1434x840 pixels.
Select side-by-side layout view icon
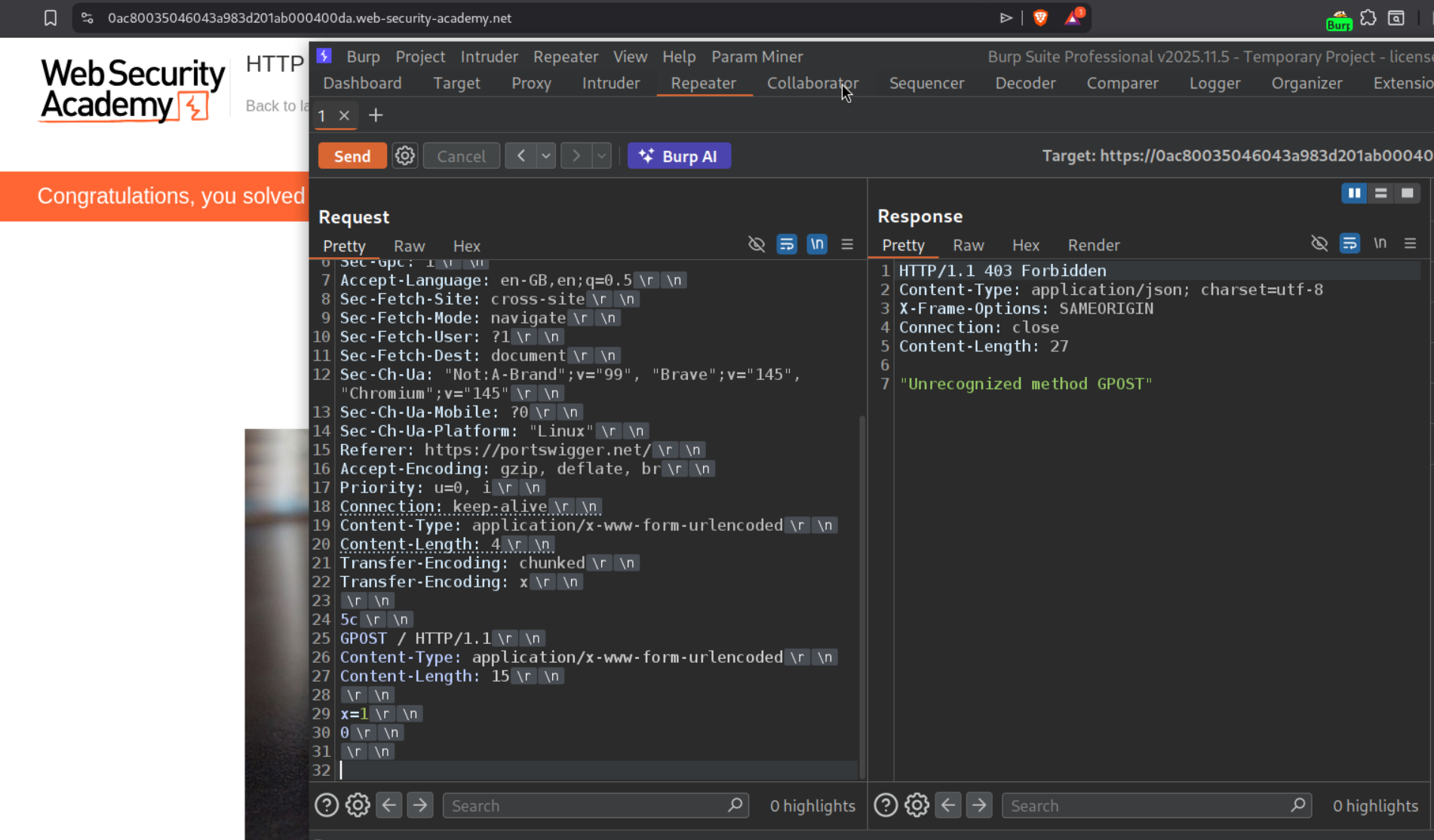click(1354, 194)
